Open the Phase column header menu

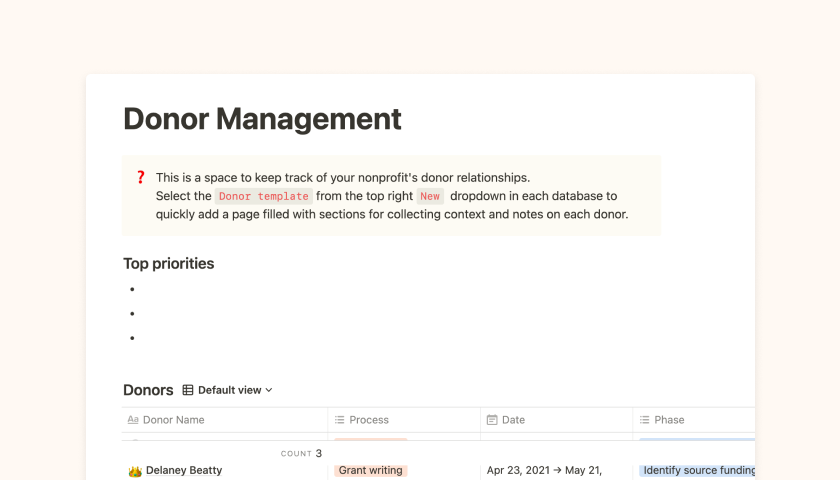(x=669, y=420)
